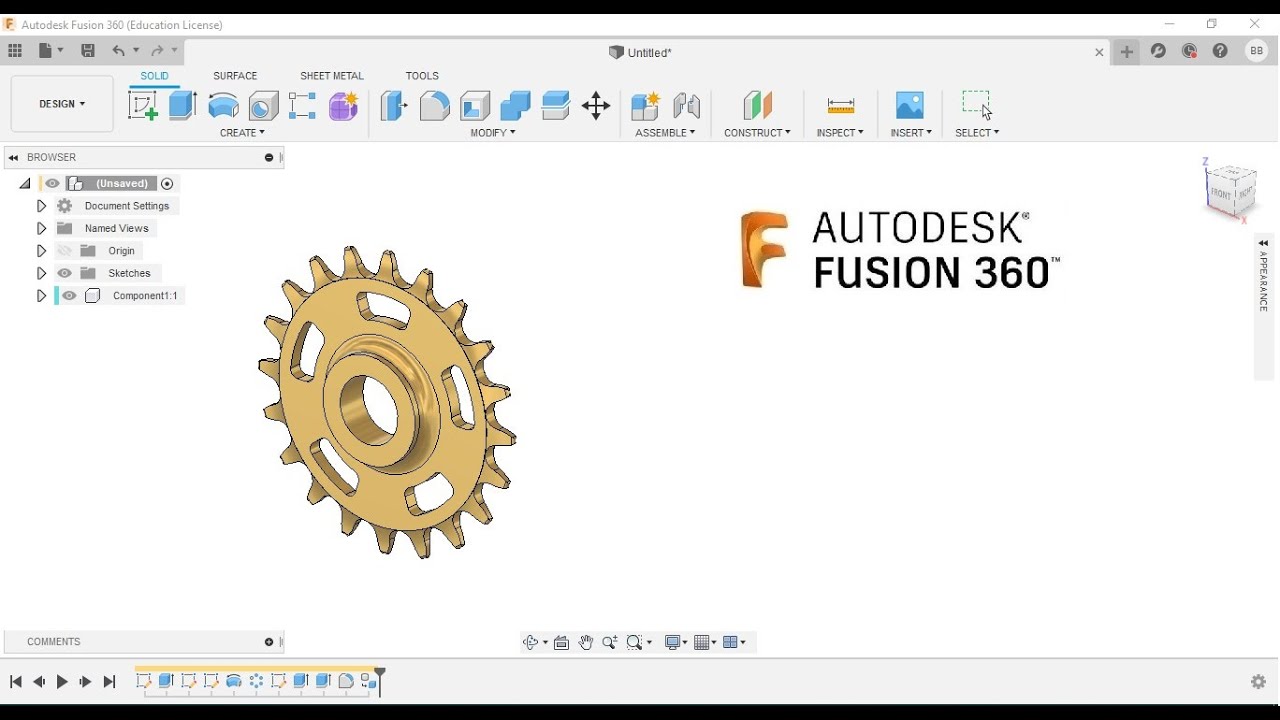Image resolution: width=1280 pixels, height=720 pixels.
Task: Select the Press Pull tool
Action: [394, 105]
